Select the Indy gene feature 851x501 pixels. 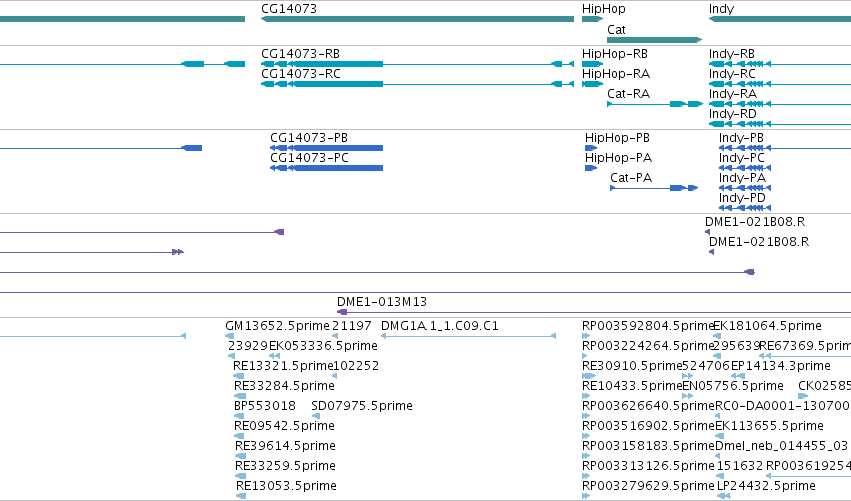pos(780,19)
